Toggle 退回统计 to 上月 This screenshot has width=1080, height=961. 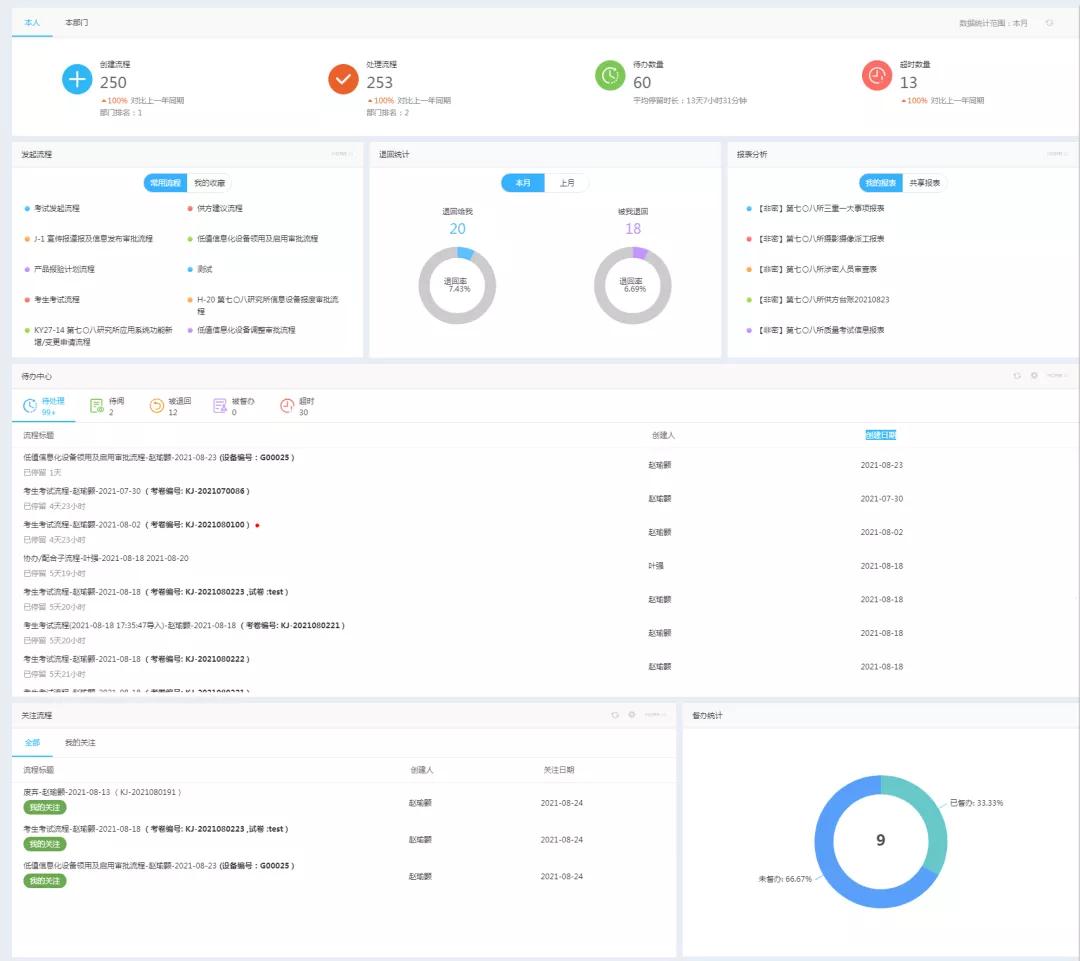point(567,183)
